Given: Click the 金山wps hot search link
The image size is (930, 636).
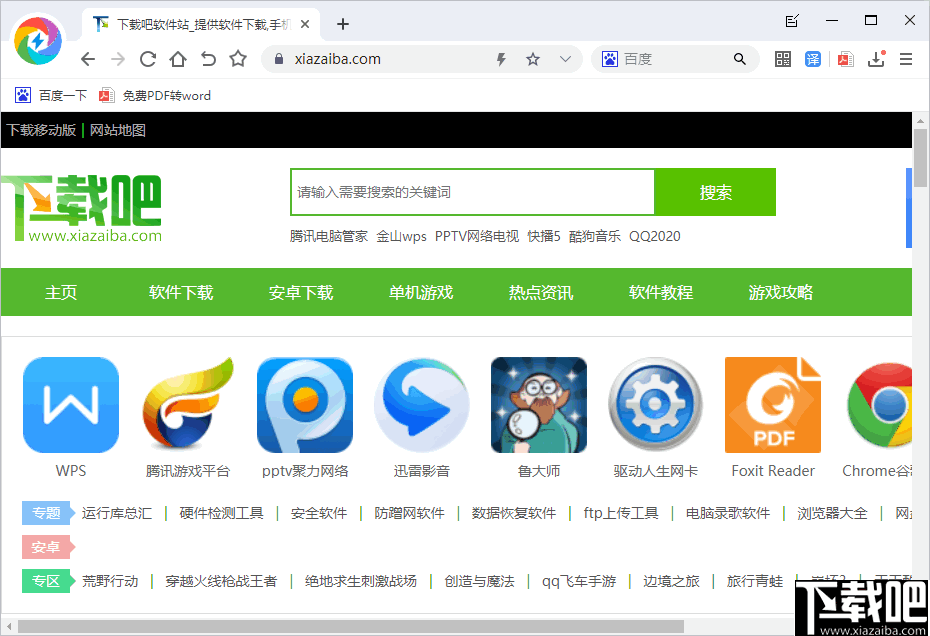Looking at the screenshot, I should pyautogui.click(x=402, y=236).
